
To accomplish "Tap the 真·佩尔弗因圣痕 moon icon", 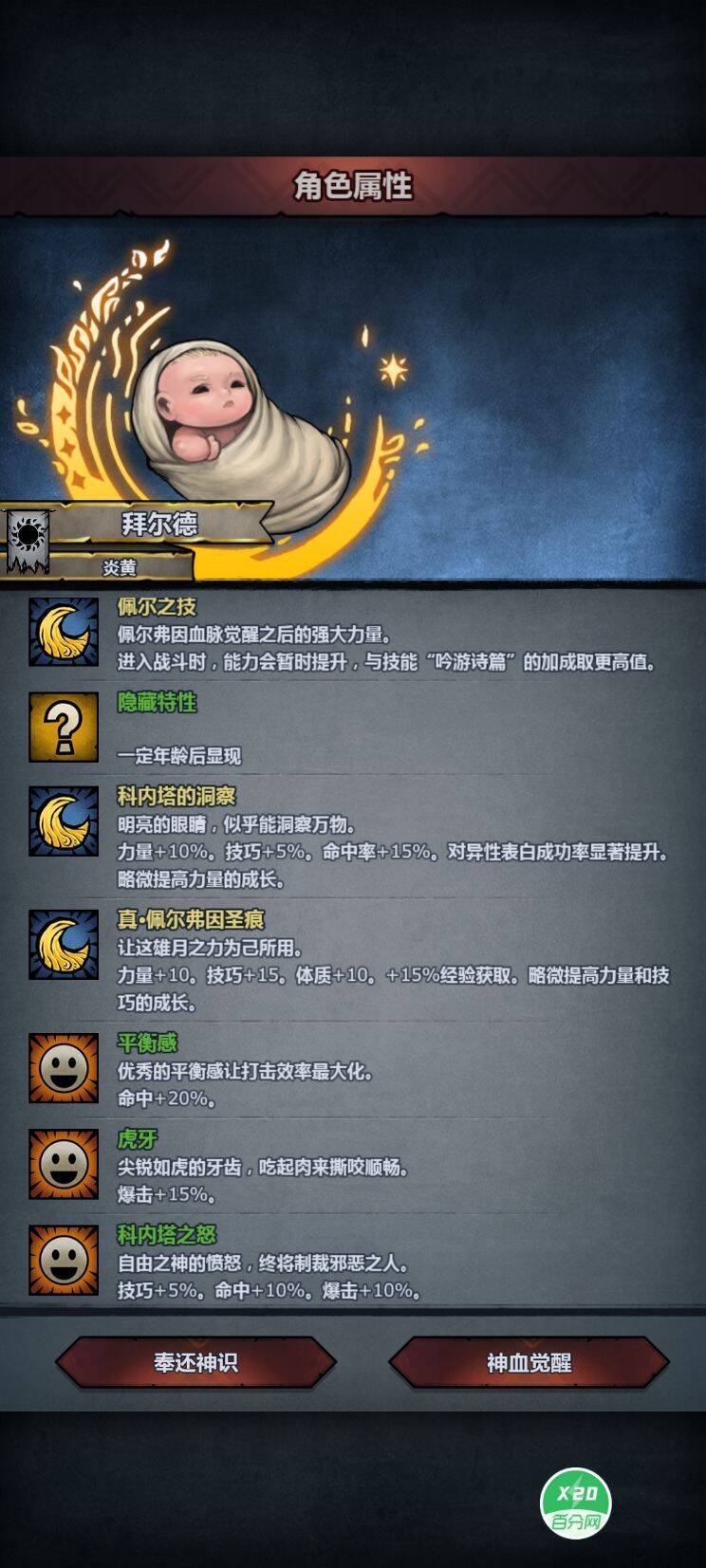I will [x=64, y=945].
